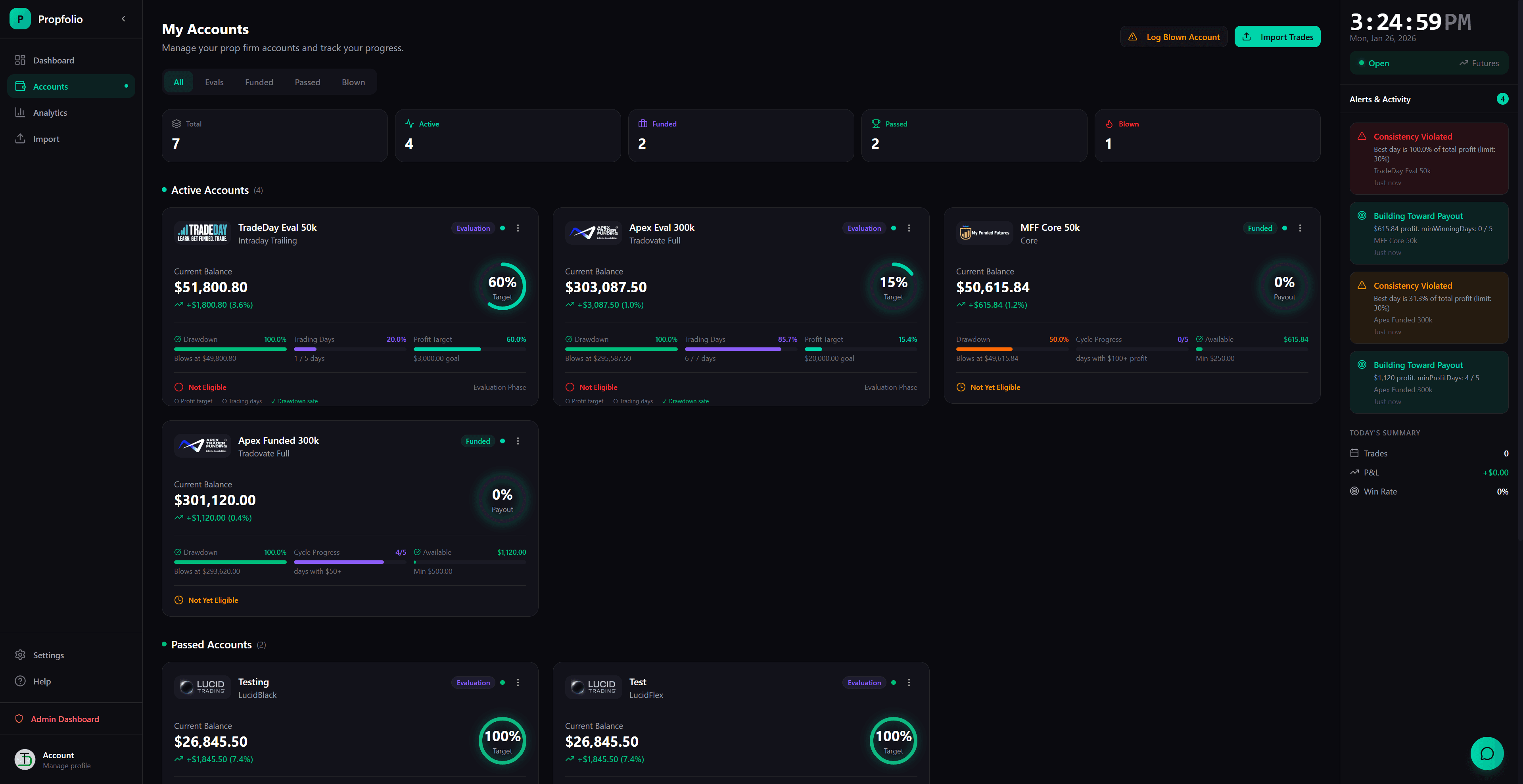This screenshot has width=1523, height=784.
Task: Click the Analytics bar chart icon
Action: pyautogui.click(x=20, y=112)
